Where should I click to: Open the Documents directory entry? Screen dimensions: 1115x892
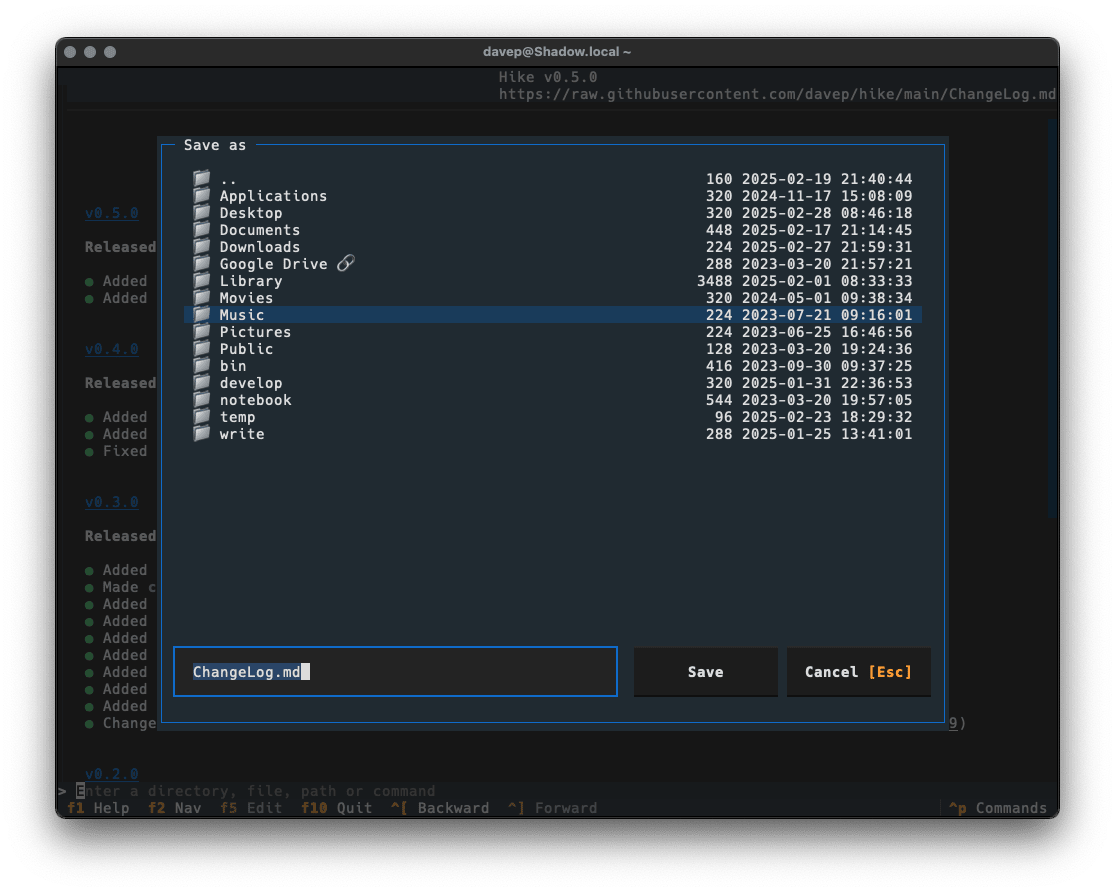tap(260, 230)
